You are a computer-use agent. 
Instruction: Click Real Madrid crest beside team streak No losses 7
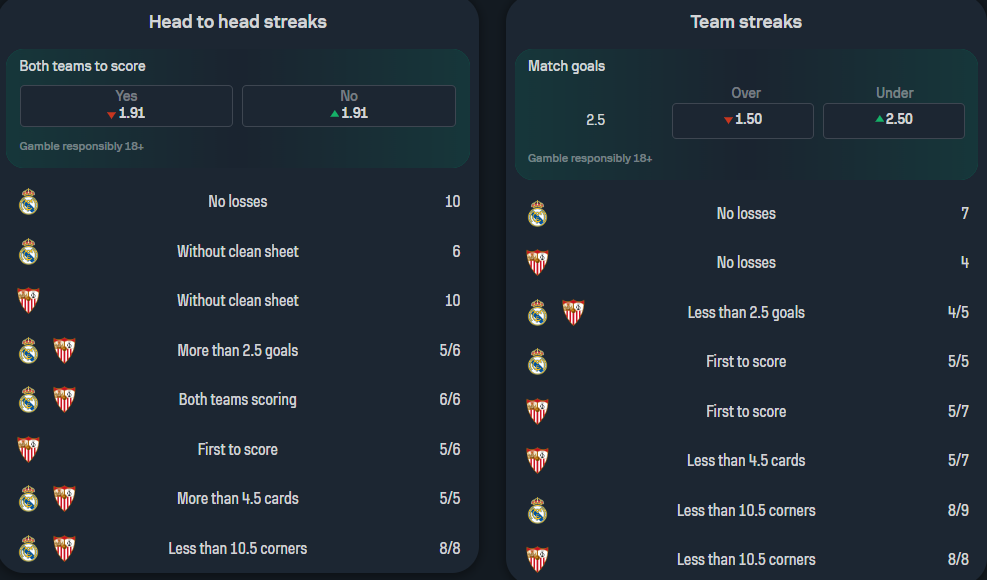[x=537, y=213]
